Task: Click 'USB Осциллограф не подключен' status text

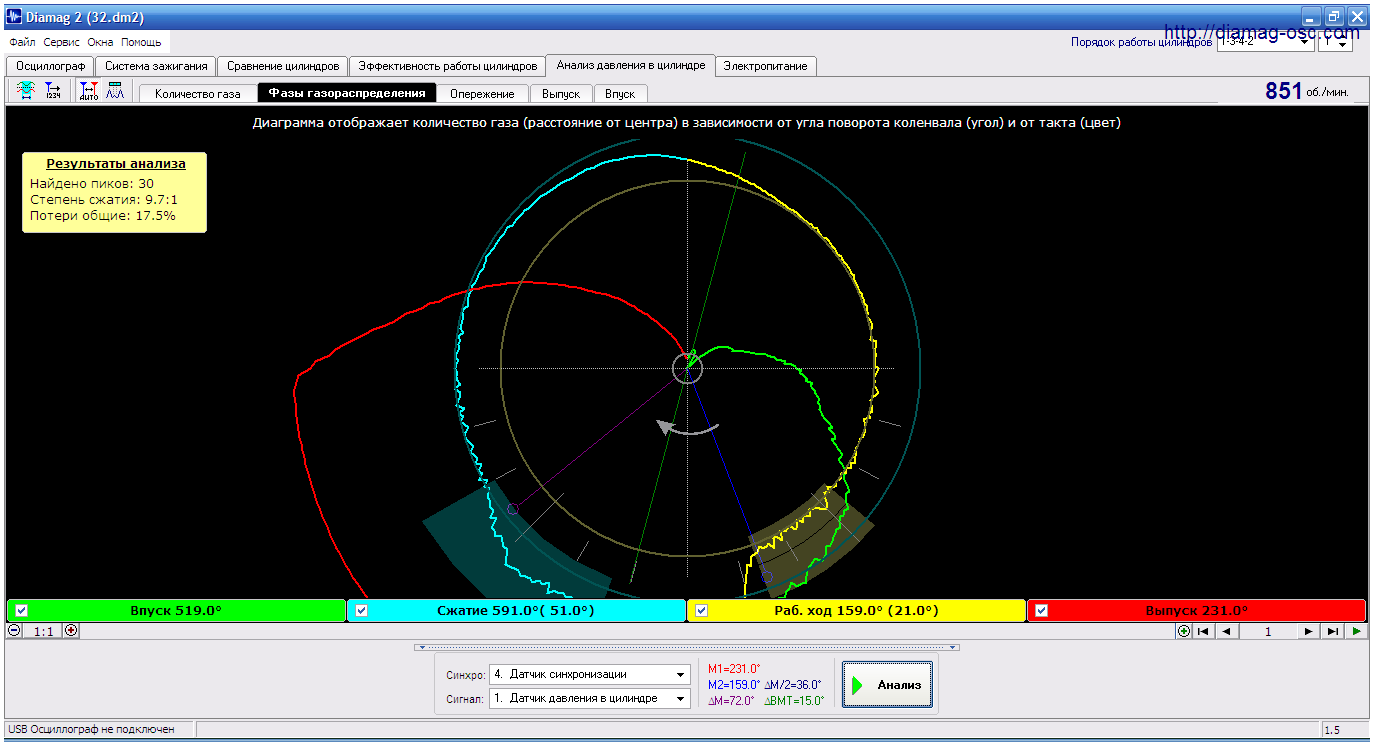Action: [x=92, y=730]
